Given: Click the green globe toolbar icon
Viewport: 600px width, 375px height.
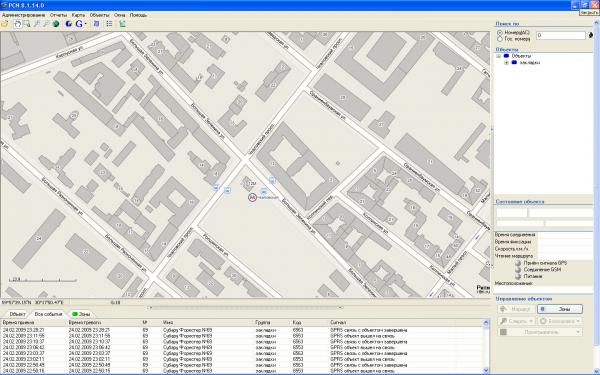Looking at the screenshot, I should (56, 24).
